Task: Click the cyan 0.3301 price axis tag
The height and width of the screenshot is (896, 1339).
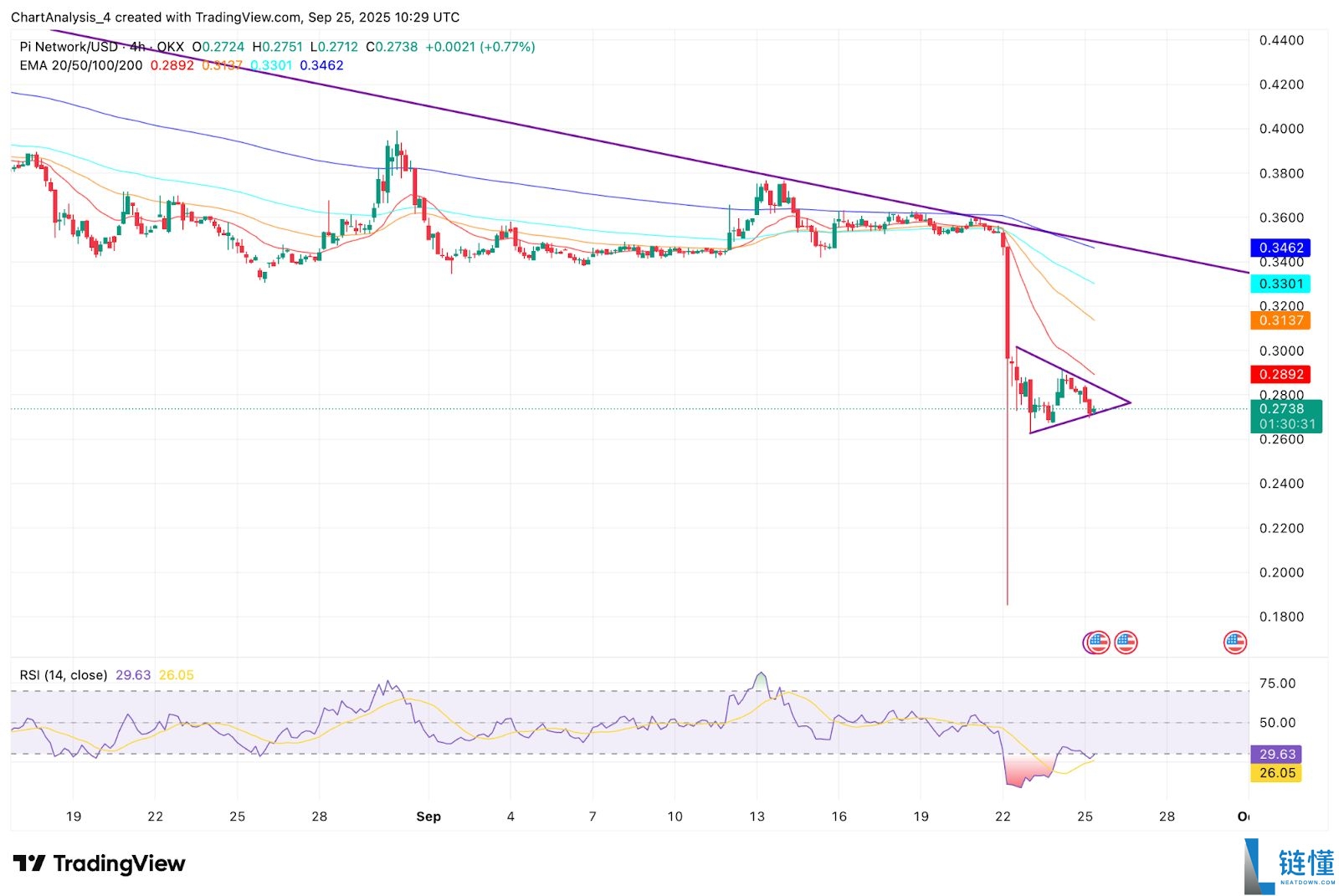Action: (x=1280, y=284)
